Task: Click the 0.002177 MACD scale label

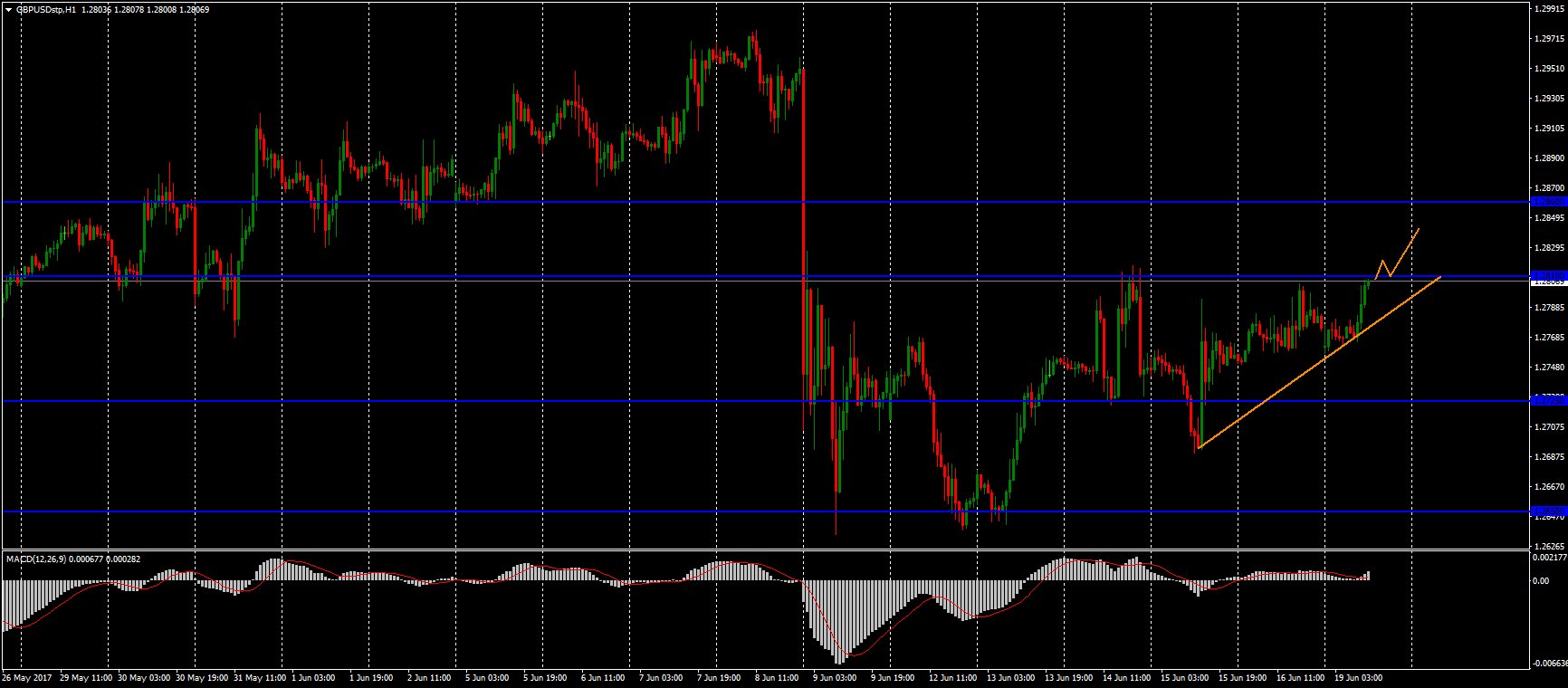Action: tap(1547, 559)
